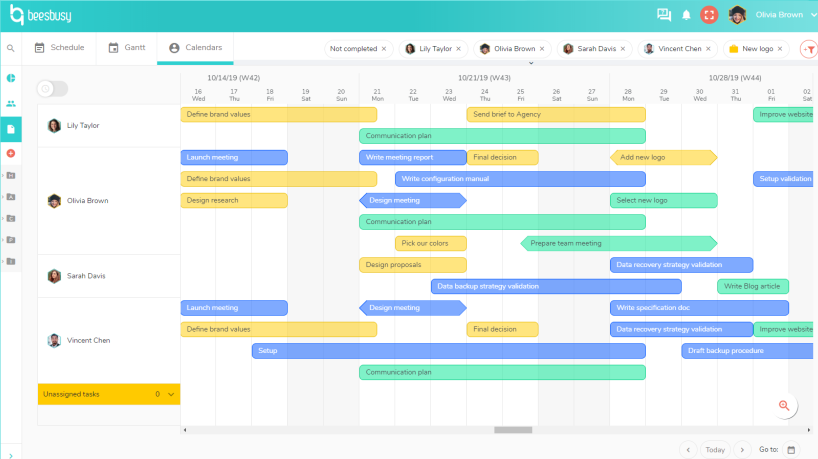The image size is (818, 459).
Task: Click Olivia Brown's header avatar
Action: [737, 15]
